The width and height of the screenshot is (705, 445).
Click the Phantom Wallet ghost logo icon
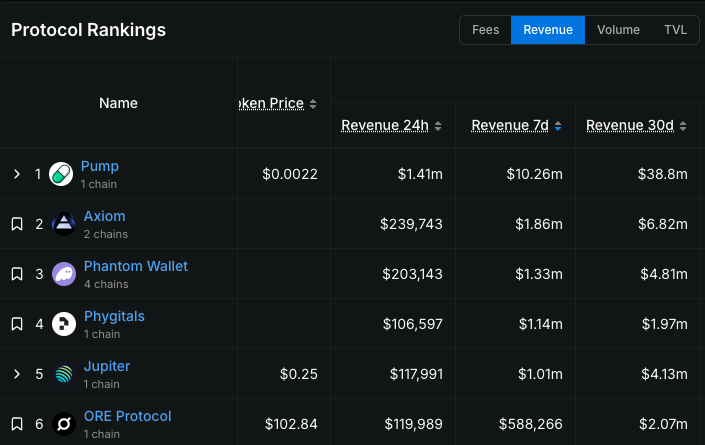(64, 274)
